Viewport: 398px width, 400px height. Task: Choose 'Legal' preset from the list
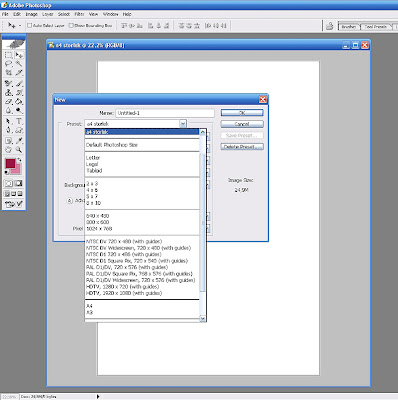[x=142, y=164]
